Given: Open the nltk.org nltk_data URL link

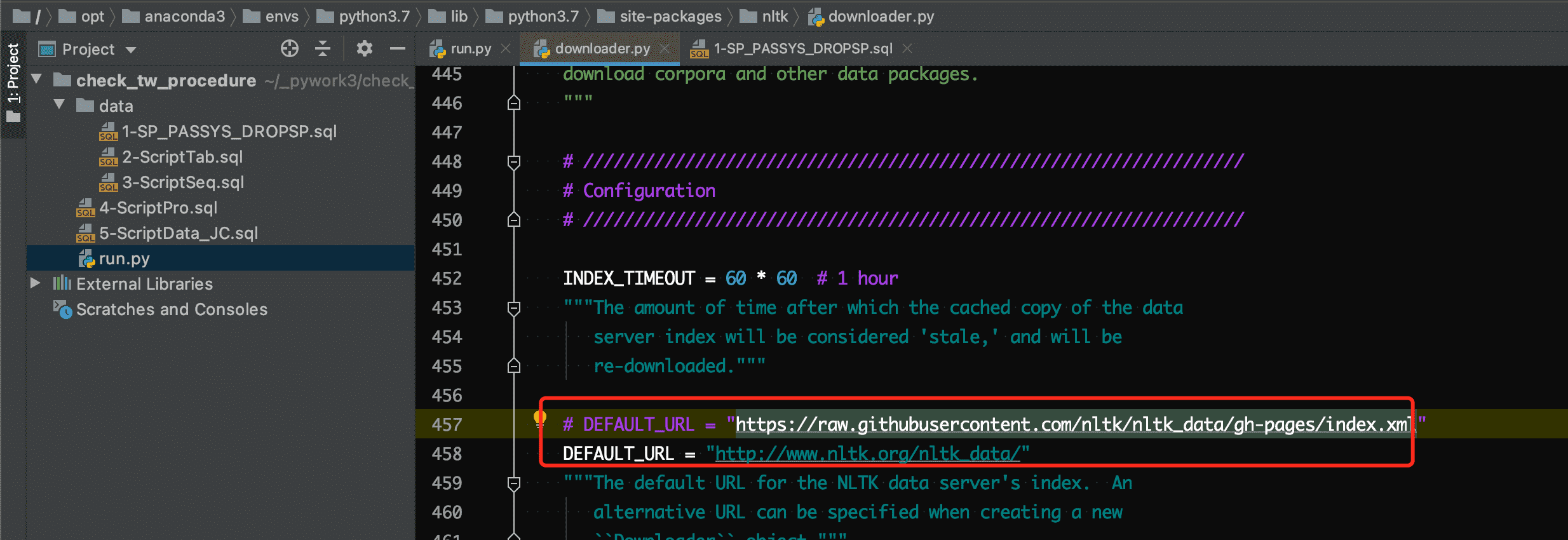Looking at the screenshot, I should [x=867, y=454].
